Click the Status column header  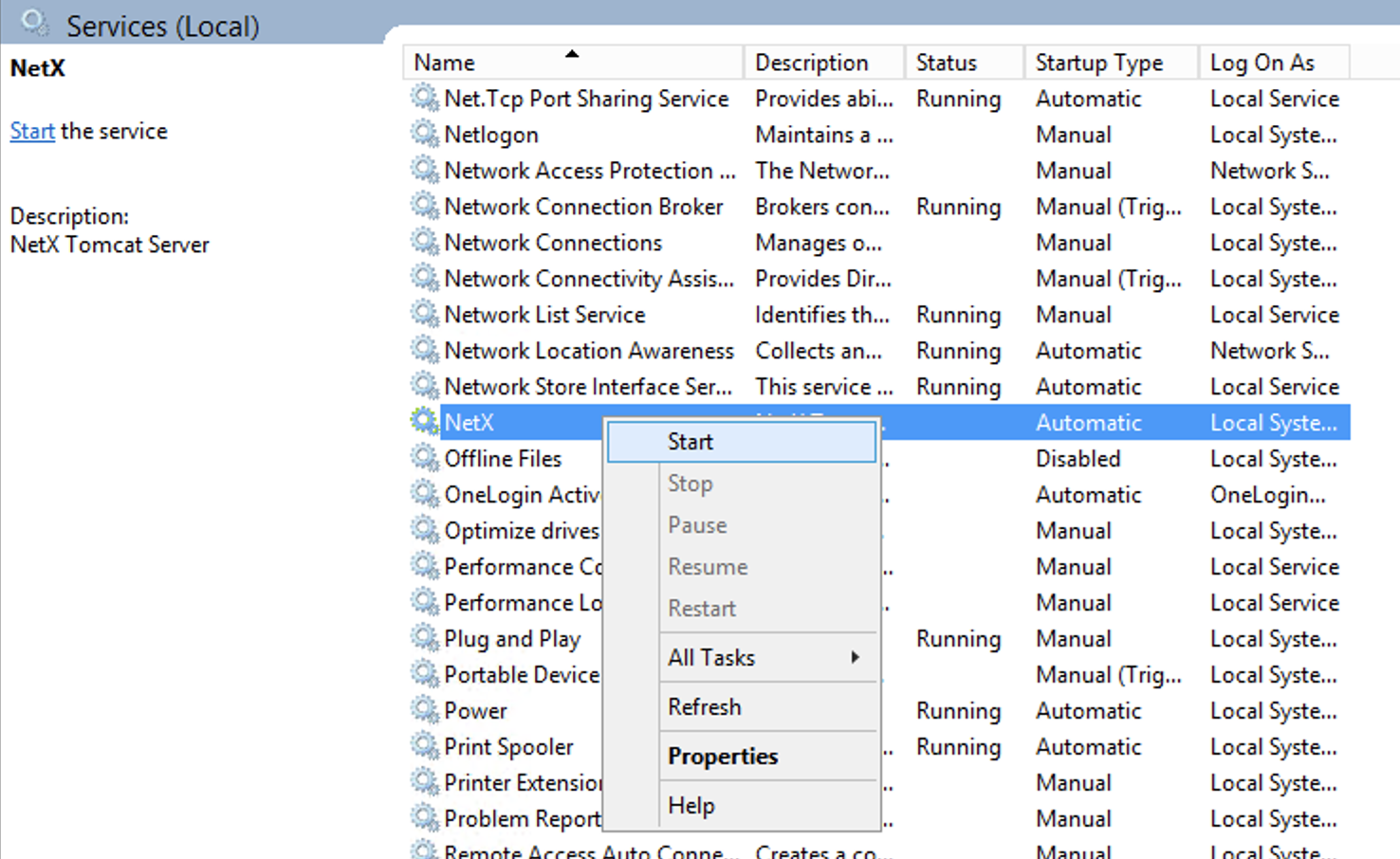click(946, 63)
